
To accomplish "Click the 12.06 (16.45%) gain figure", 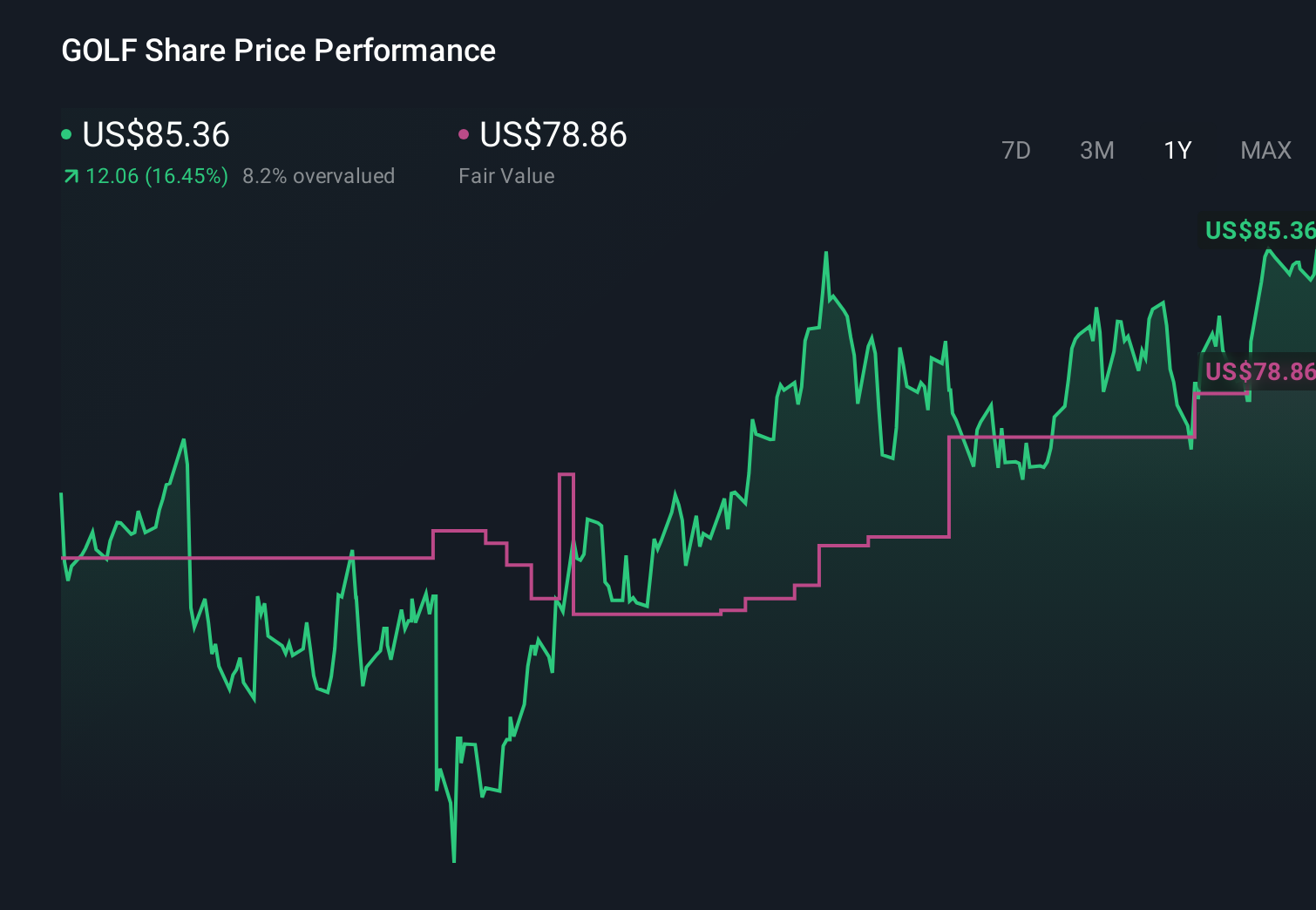I will click(x=157, y=176).
